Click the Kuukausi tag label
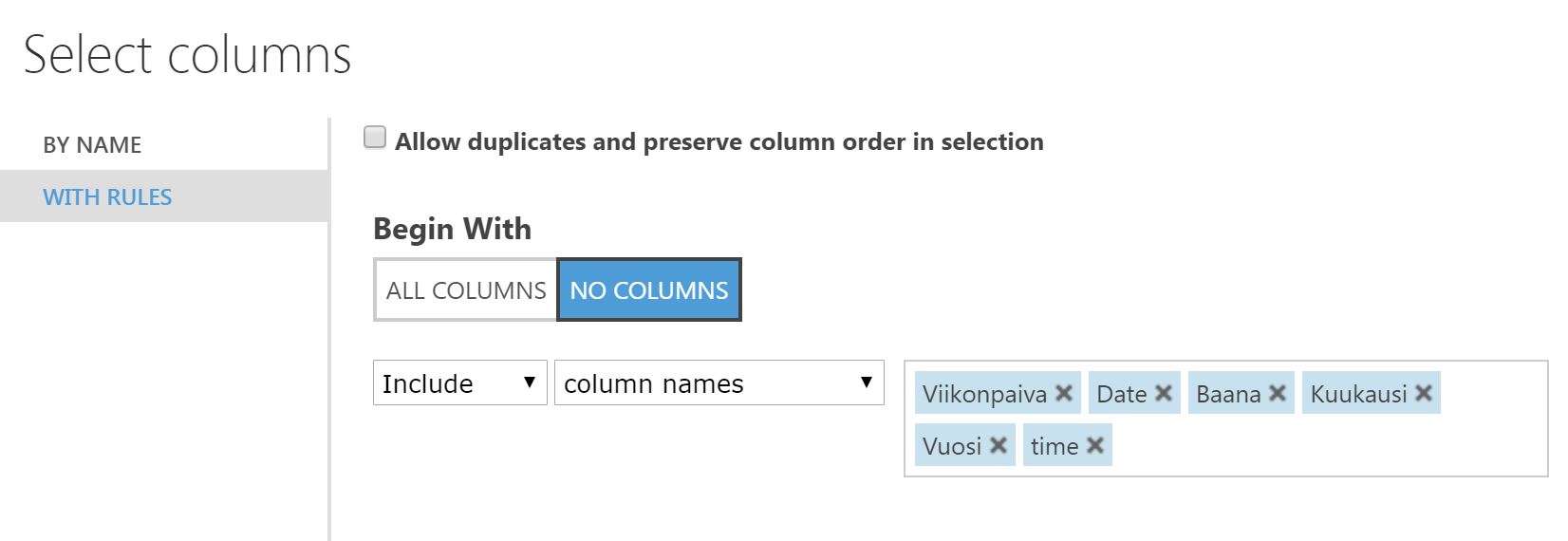The height and width of the screenshot is (541, 1568). [1358, 394]
